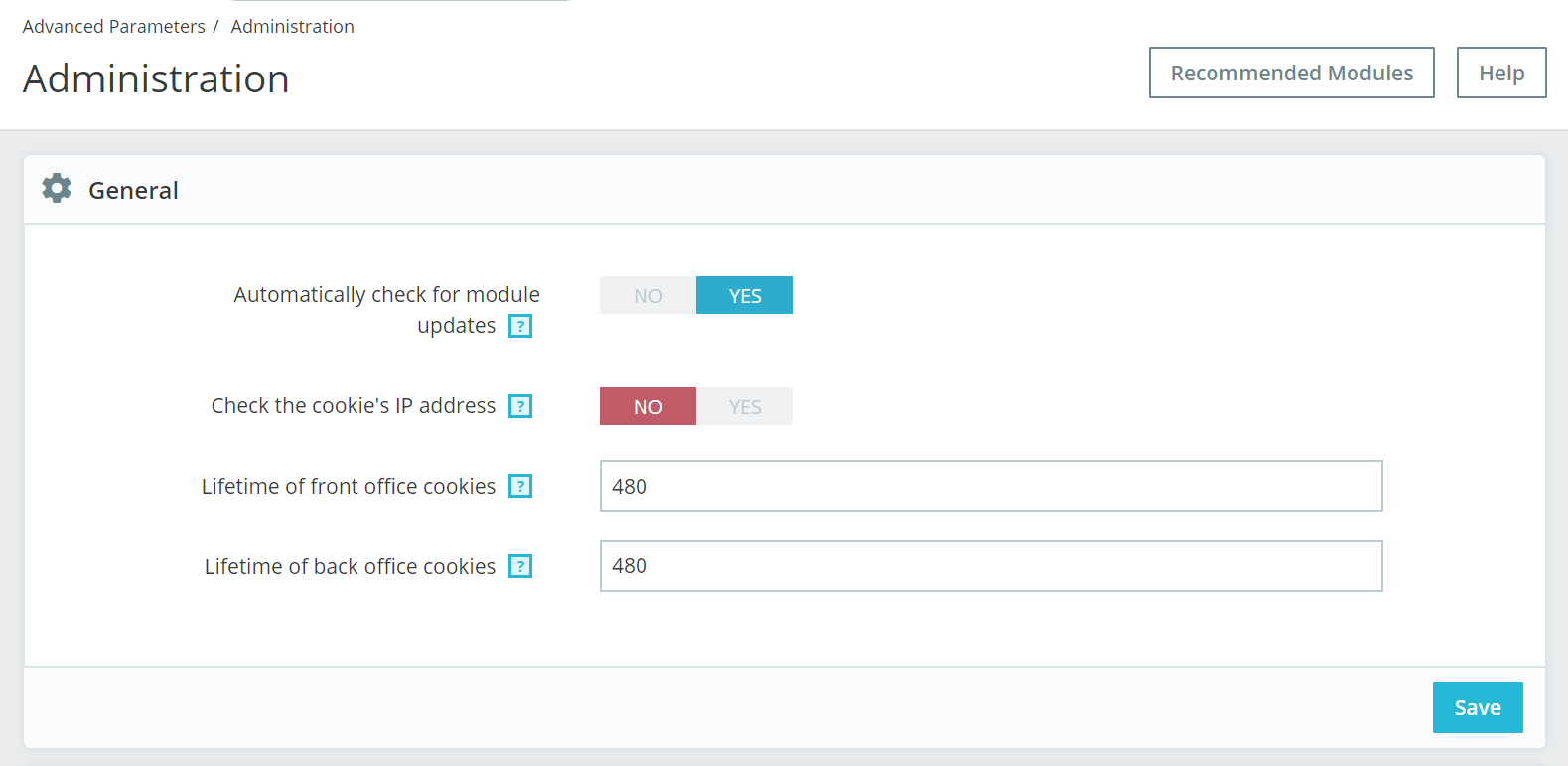1568x766 pixels.
Task: Click the Help button
Action: click(x=1500, y=73)
